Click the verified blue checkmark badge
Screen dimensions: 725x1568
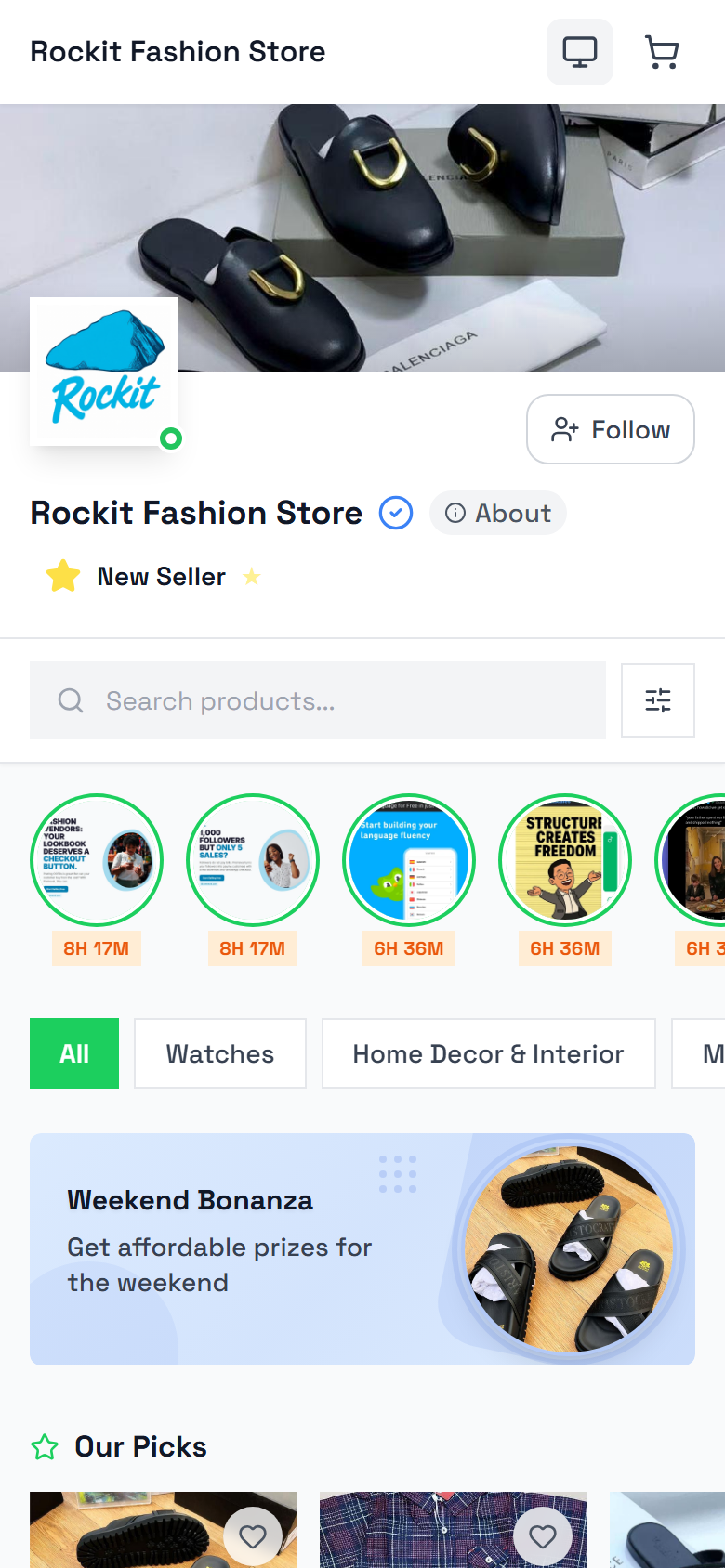(396, 513)
